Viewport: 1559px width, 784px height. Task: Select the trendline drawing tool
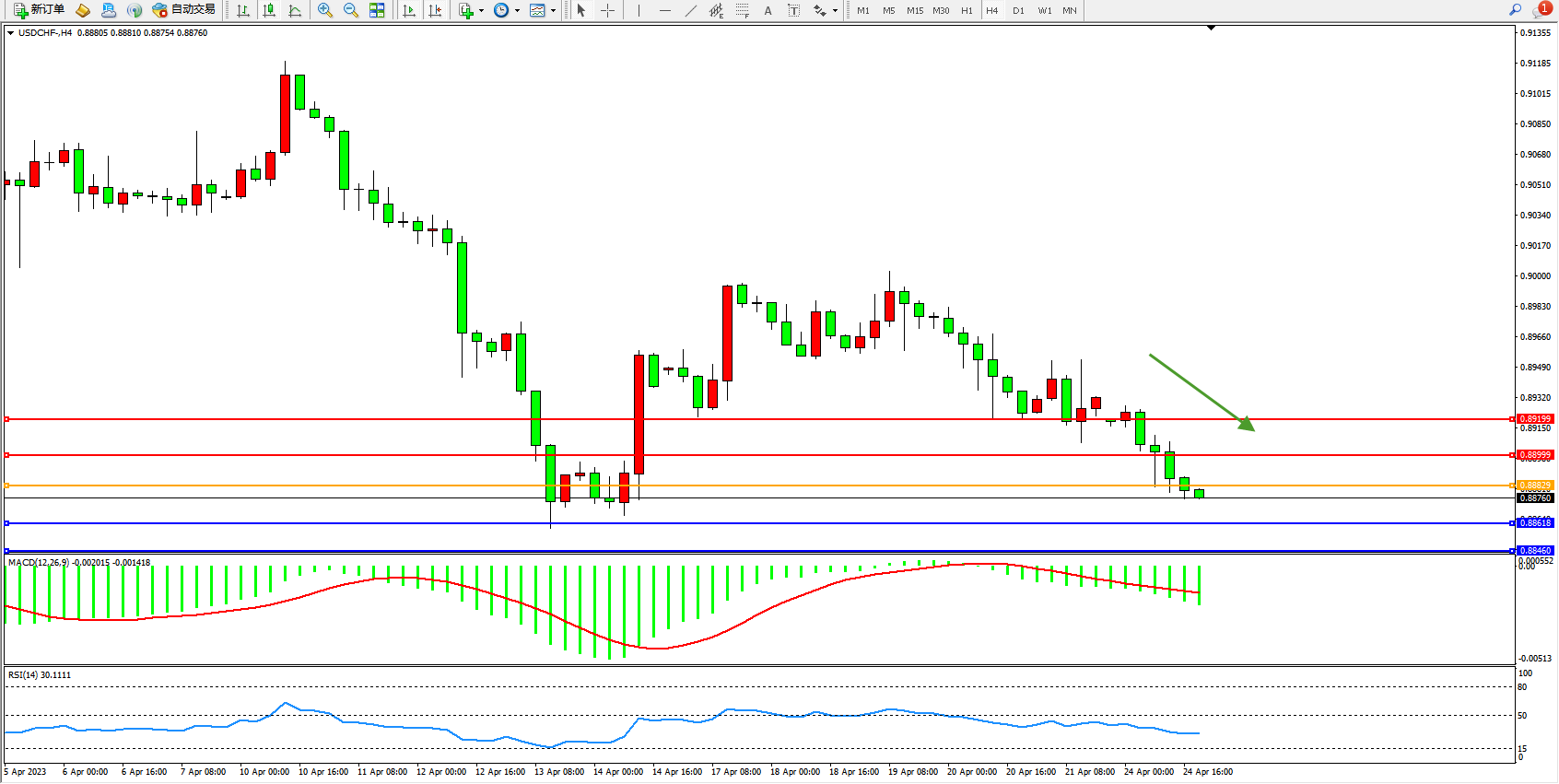tap(691, 10)
